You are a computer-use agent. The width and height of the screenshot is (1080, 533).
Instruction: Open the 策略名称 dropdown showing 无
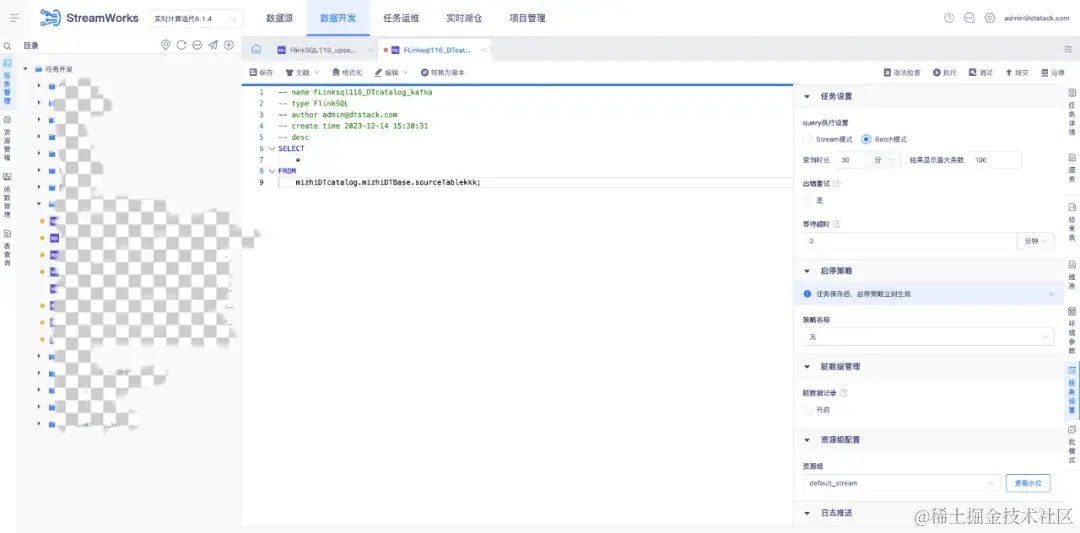[928, 337]
